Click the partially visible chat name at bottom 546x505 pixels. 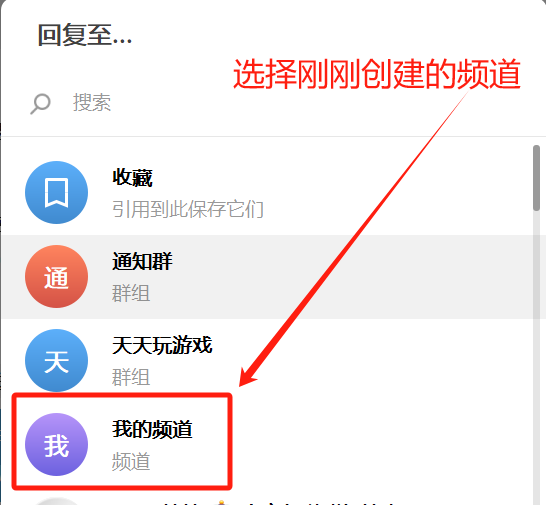click(x=279, y=503)
